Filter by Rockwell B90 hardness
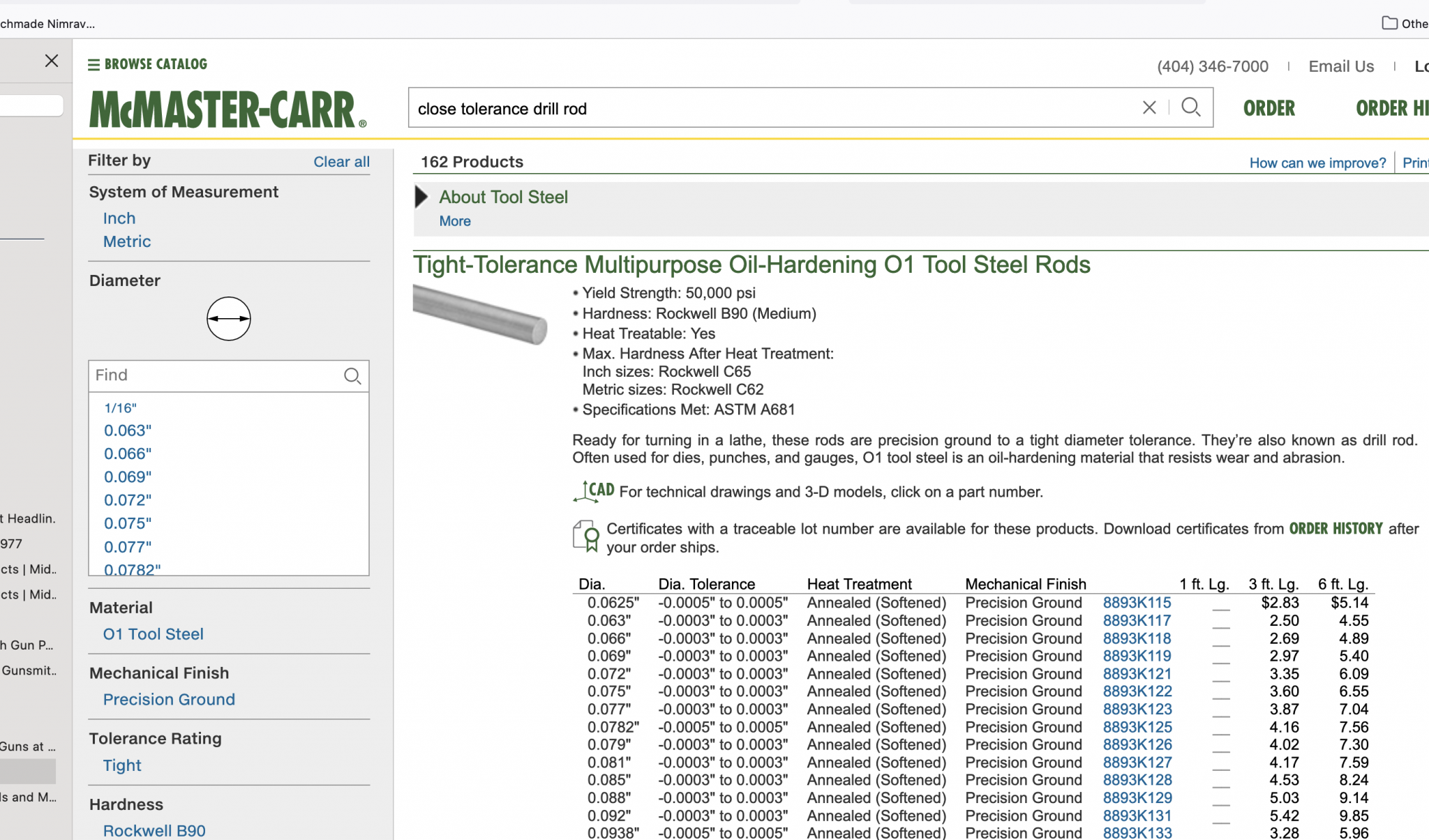This screenshot has height=840, width=1429. tap(154, 831)
